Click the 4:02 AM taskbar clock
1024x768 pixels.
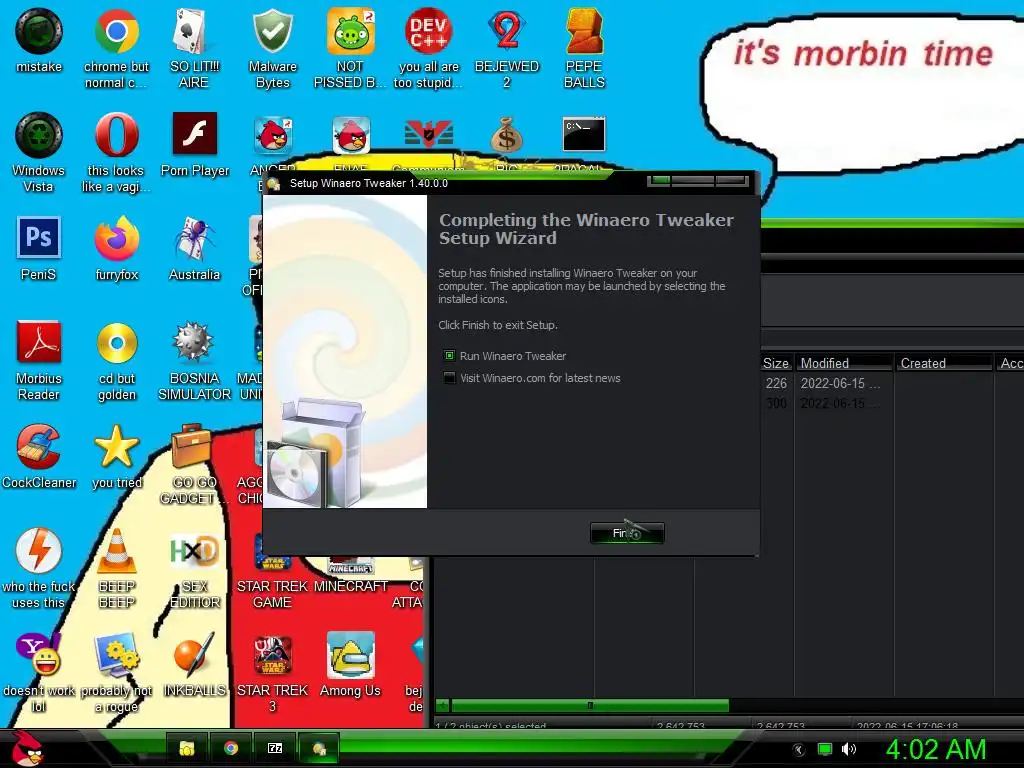coord(935,749)
